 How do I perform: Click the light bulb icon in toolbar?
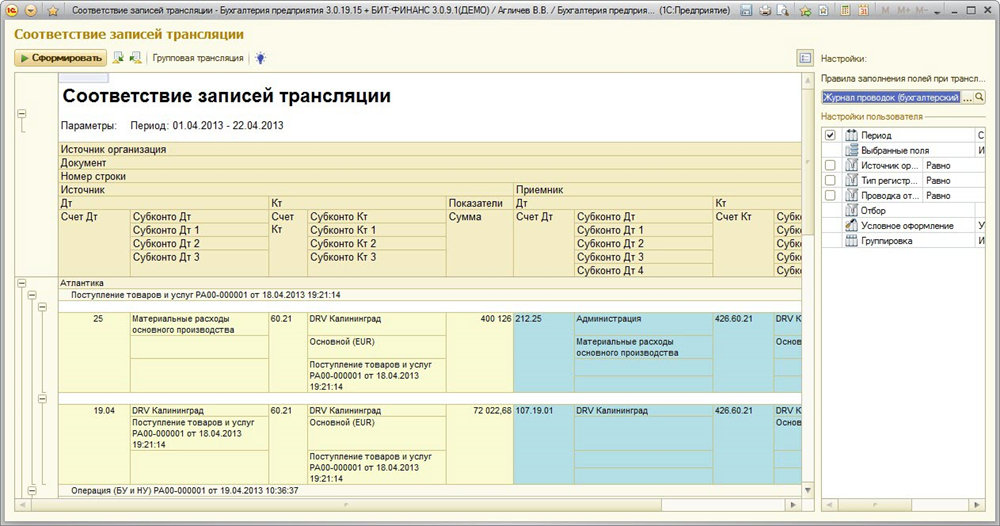click(260, 58)
